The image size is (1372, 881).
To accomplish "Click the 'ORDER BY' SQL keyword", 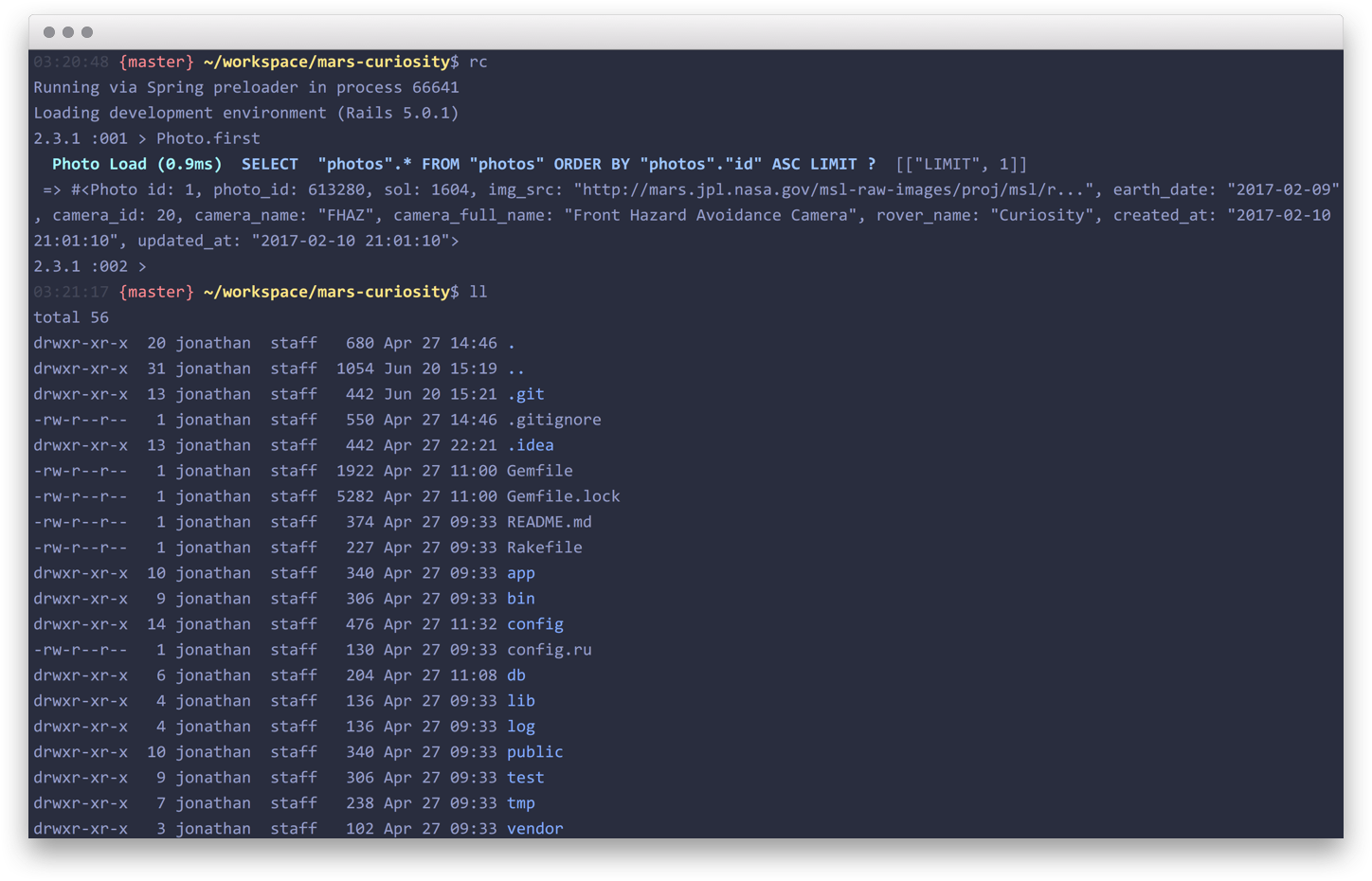I will (592, 164).
